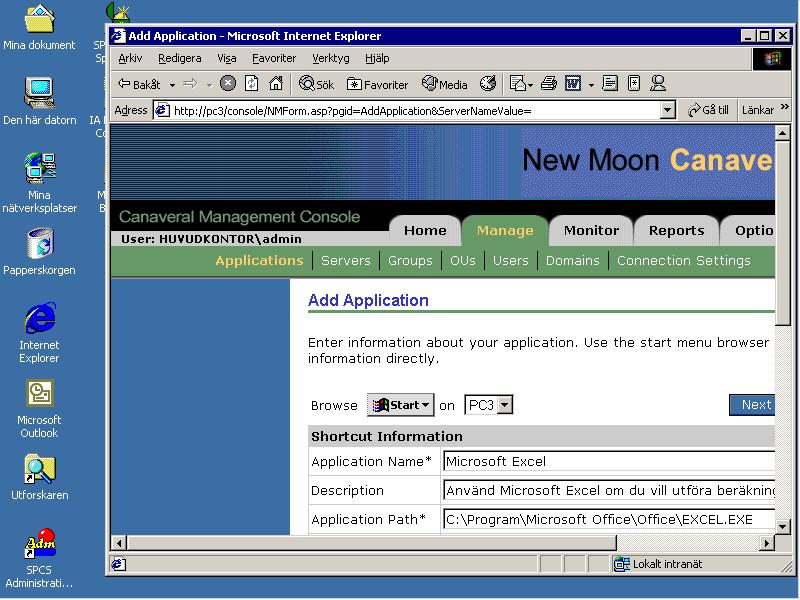The image size is (800, 600).
Task: Select Den här datorn desktop icon
Action: 39,101
